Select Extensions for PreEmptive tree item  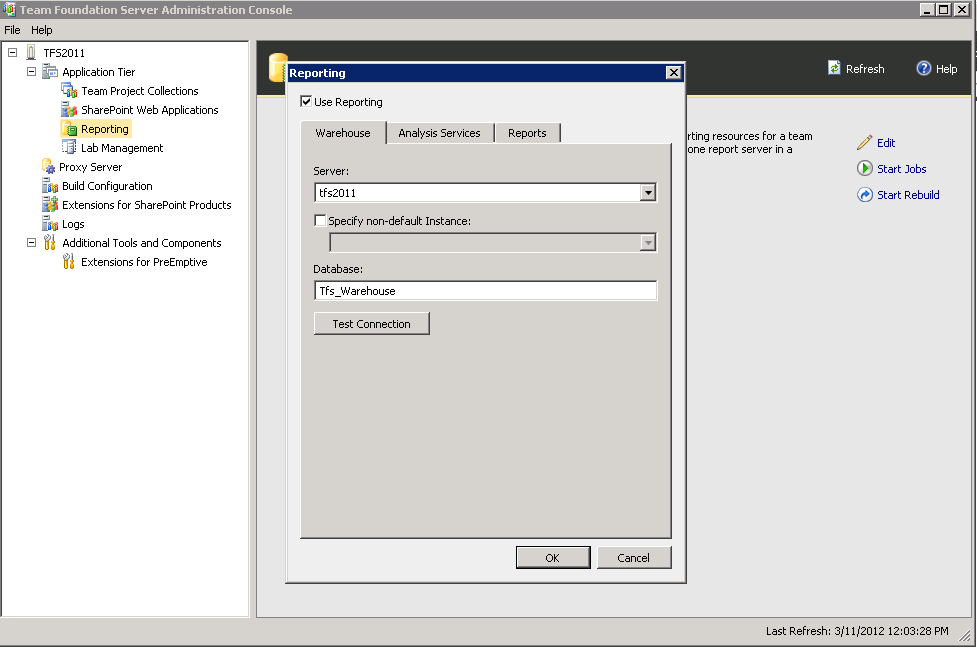(x=144, y=262)
